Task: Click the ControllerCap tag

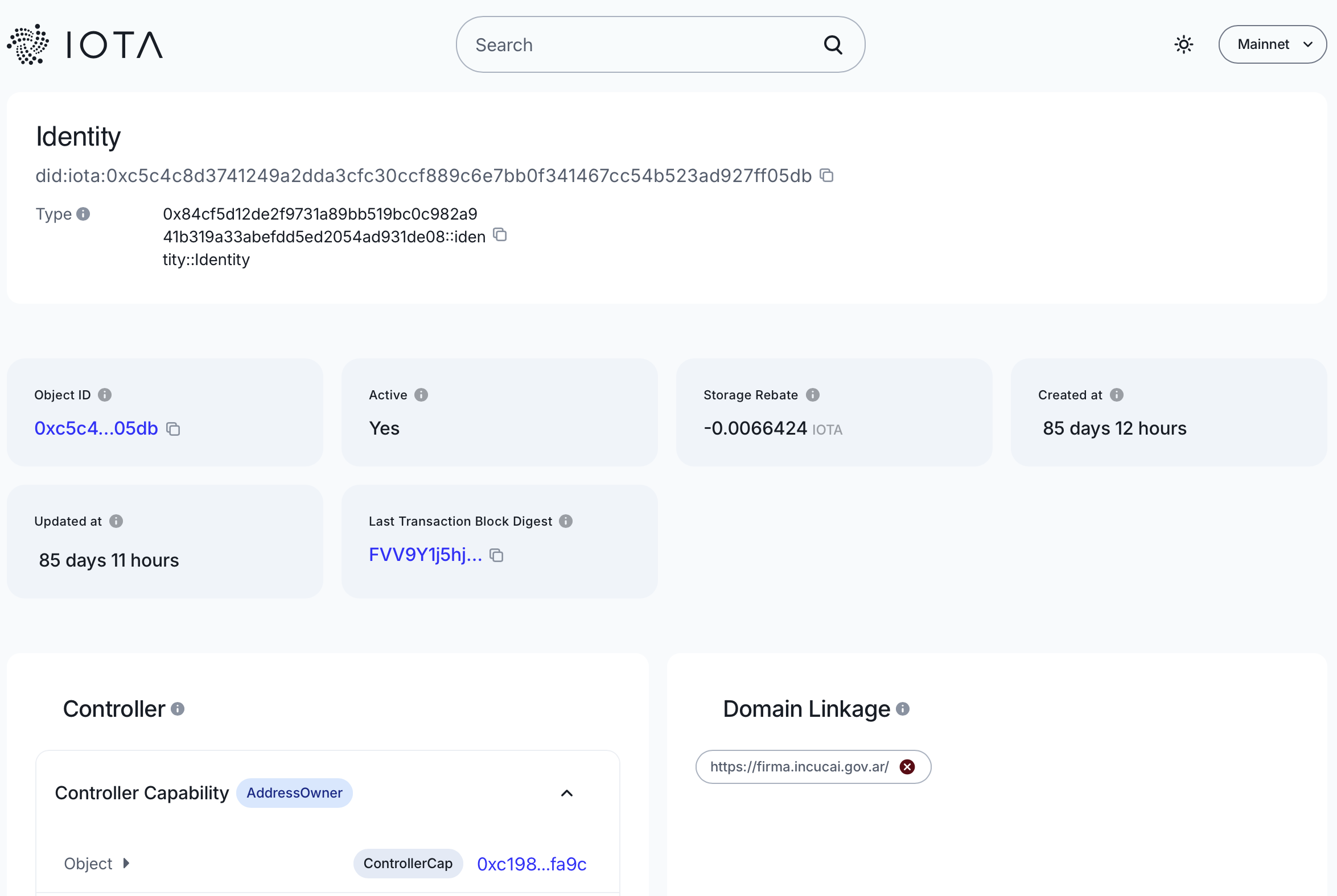Action: [408, 864]
